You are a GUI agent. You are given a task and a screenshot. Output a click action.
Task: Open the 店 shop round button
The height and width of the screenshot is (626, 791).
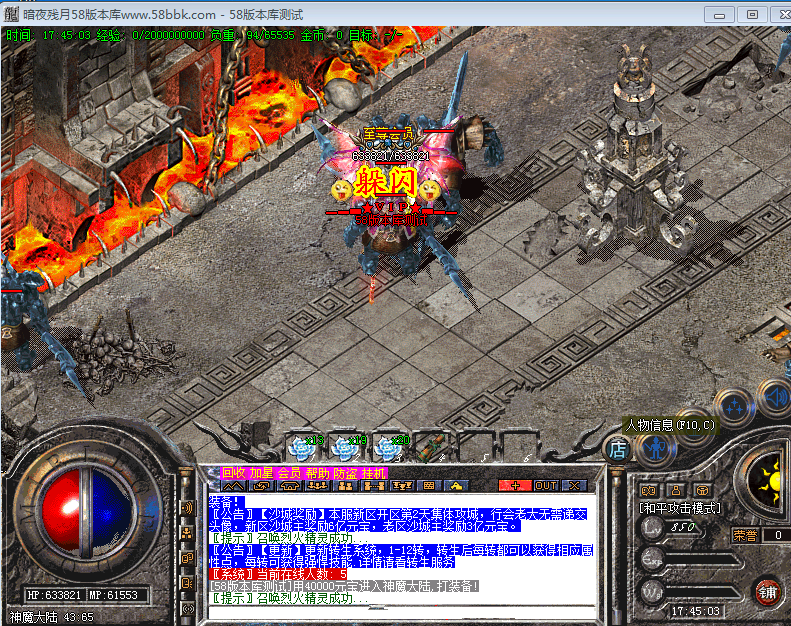tap(617, 449)
